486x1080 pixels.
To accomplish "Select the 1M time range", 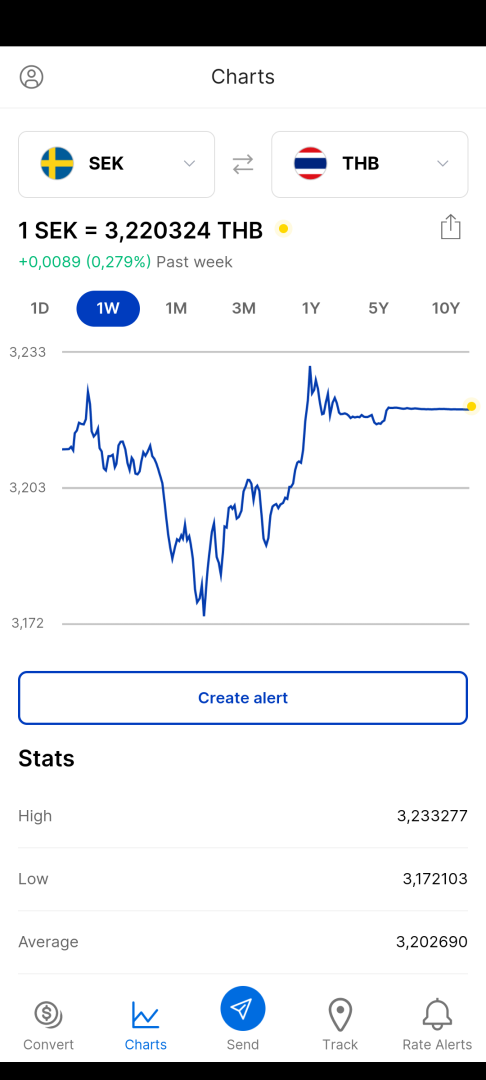I will pyautogui.click(x=176, y=309).
